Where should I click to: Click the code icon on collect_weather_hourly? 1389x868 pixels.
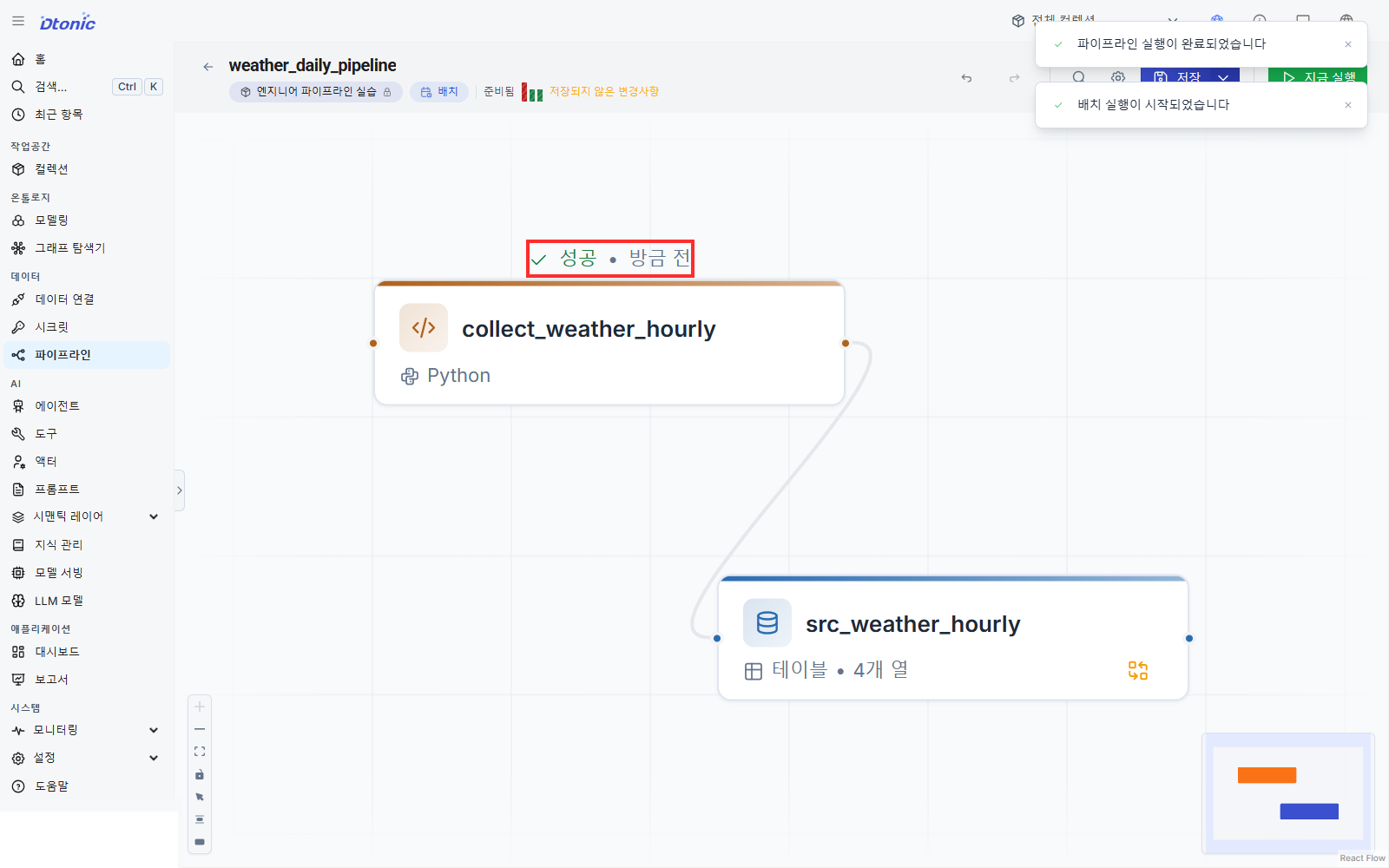(x=424, y=327)
